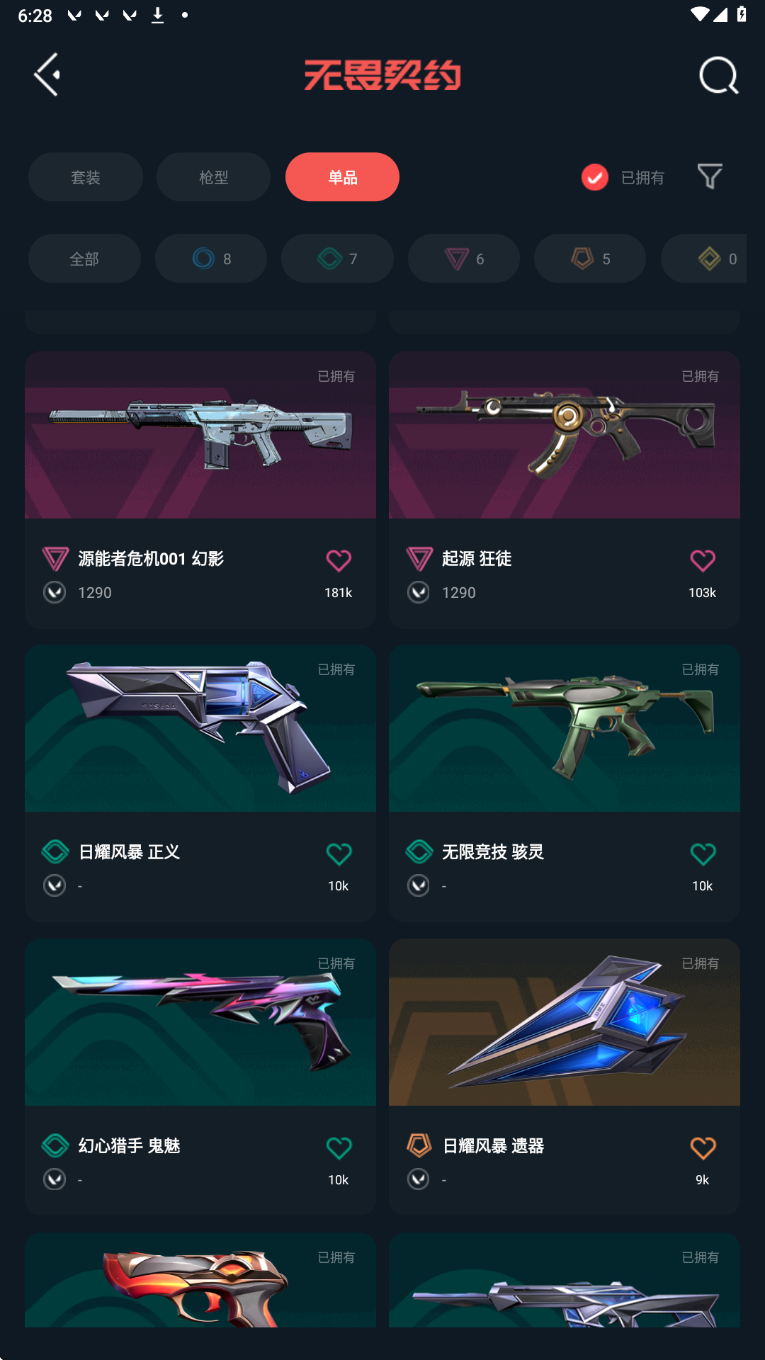This screenshot has width=765, height=1360.
Task: Favorite 起源 狂徒 with heart icon
Action: [x=703, y=560]
